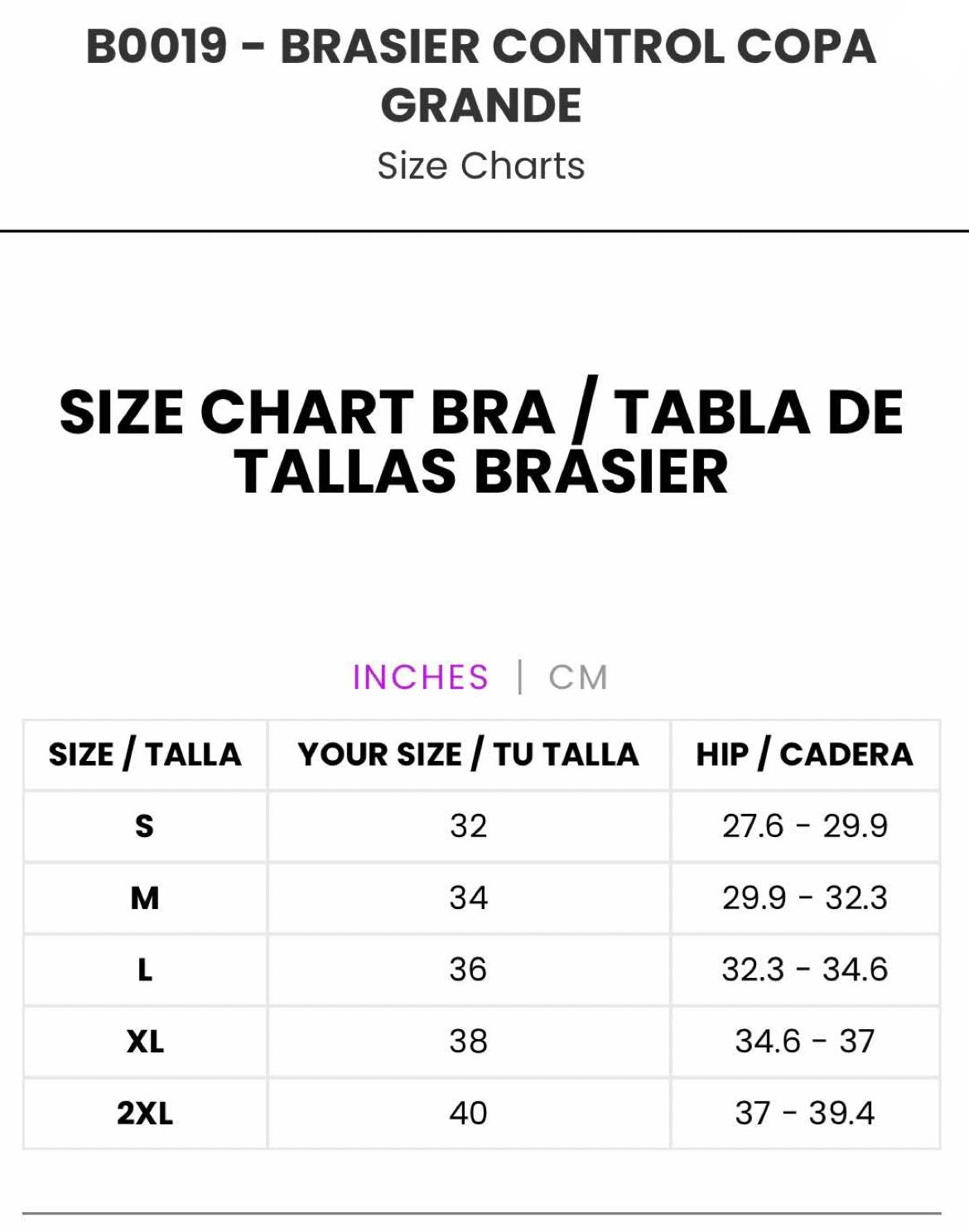Click the hip range 32.3 - 34.6 cell
This screenshot has width=969, height=1232.
pyautogui.click(x=804, y=970)
